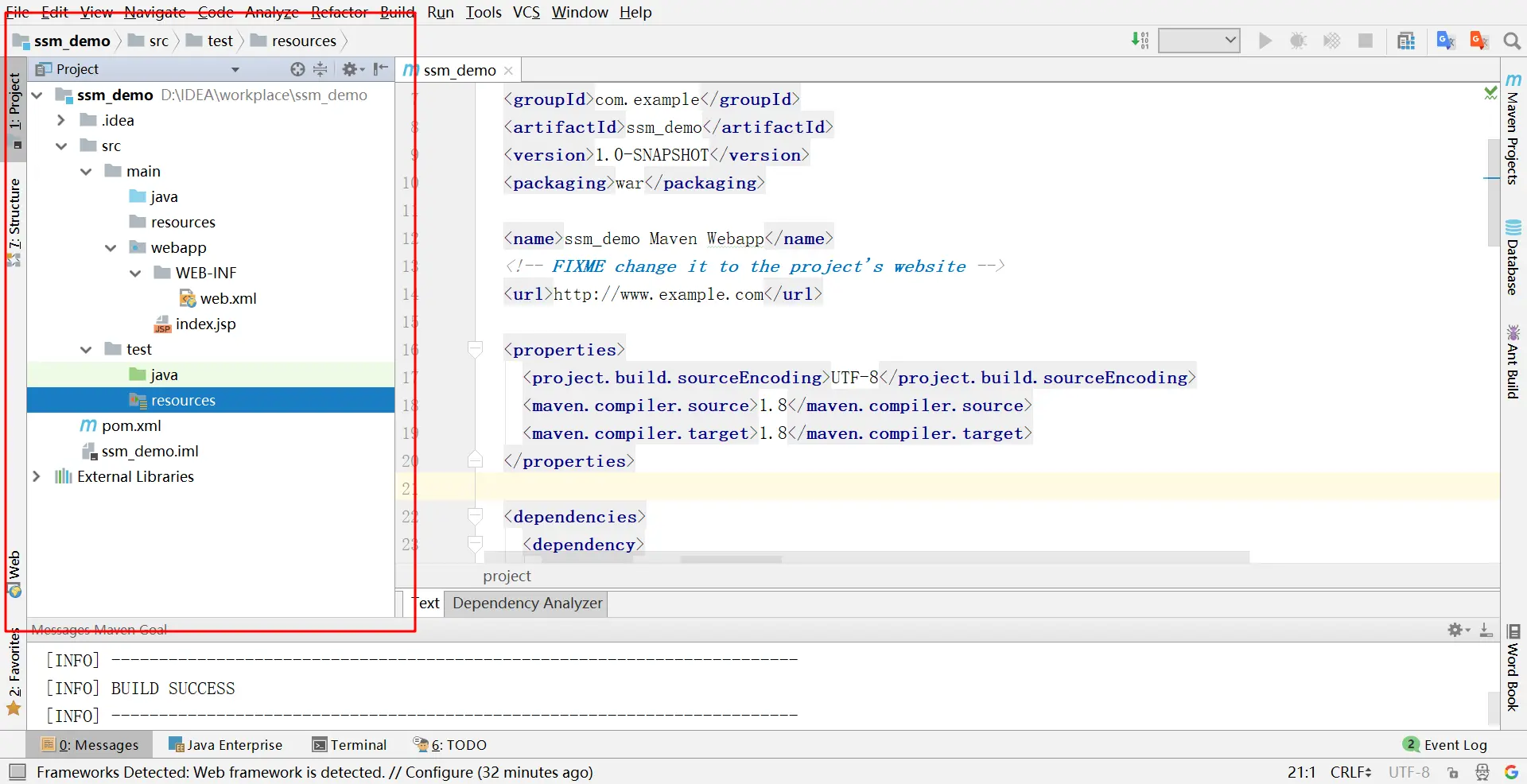The image size is (1527, 784).
Task: Toggle the read-only lock icon
Action: 1453,772
